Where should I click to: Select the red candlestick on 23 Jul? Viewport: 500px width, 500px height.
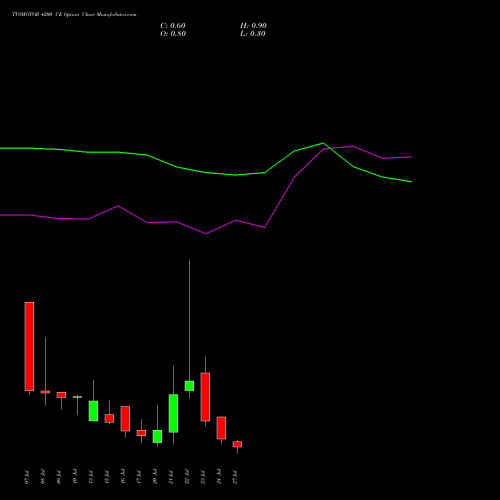click(x=205, y=397)
